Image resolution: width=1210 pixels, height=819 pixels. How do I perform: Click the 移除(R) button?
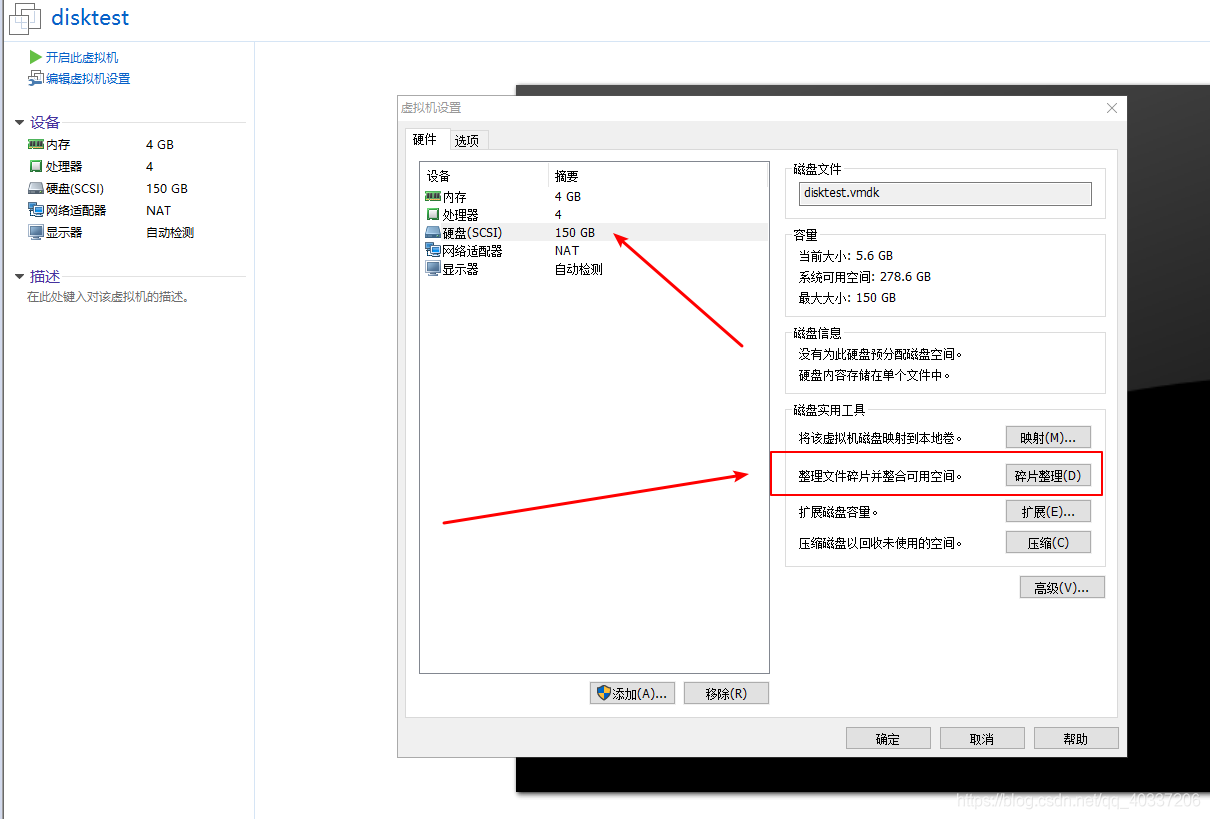coord(726,693)
